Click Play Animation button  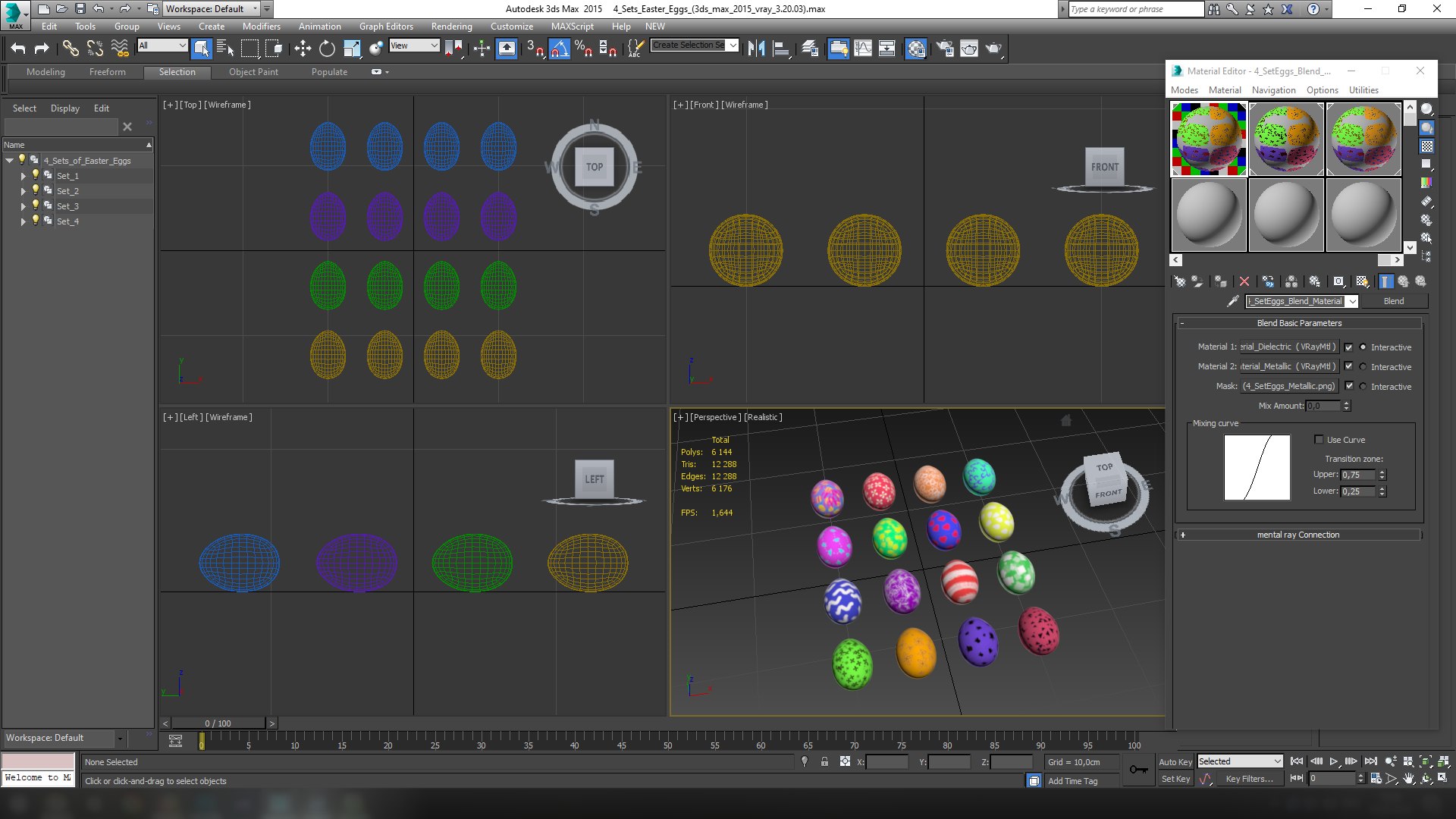point(1334,761)
